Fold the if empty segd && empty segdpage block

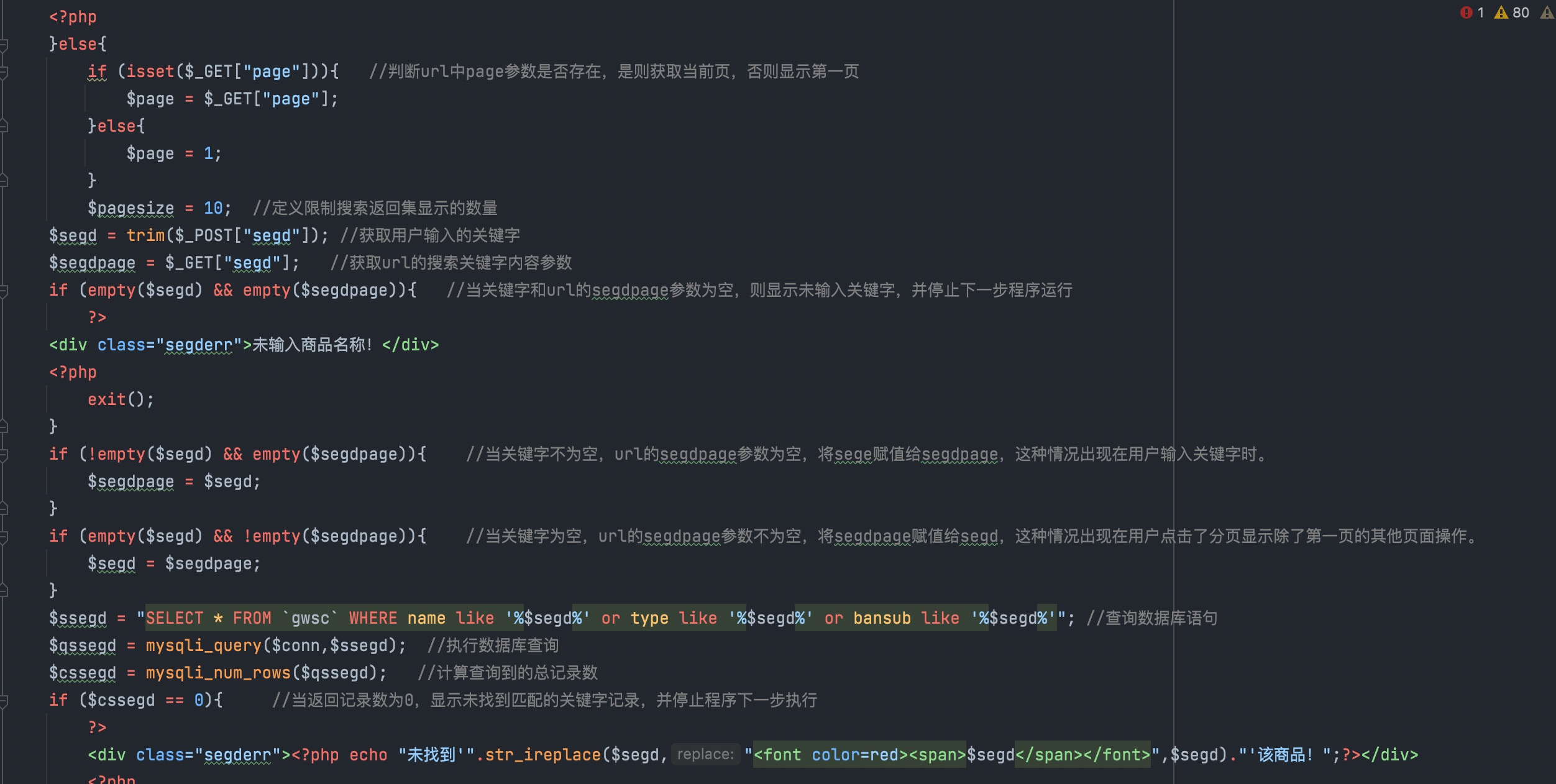click(x=4, y=291)
